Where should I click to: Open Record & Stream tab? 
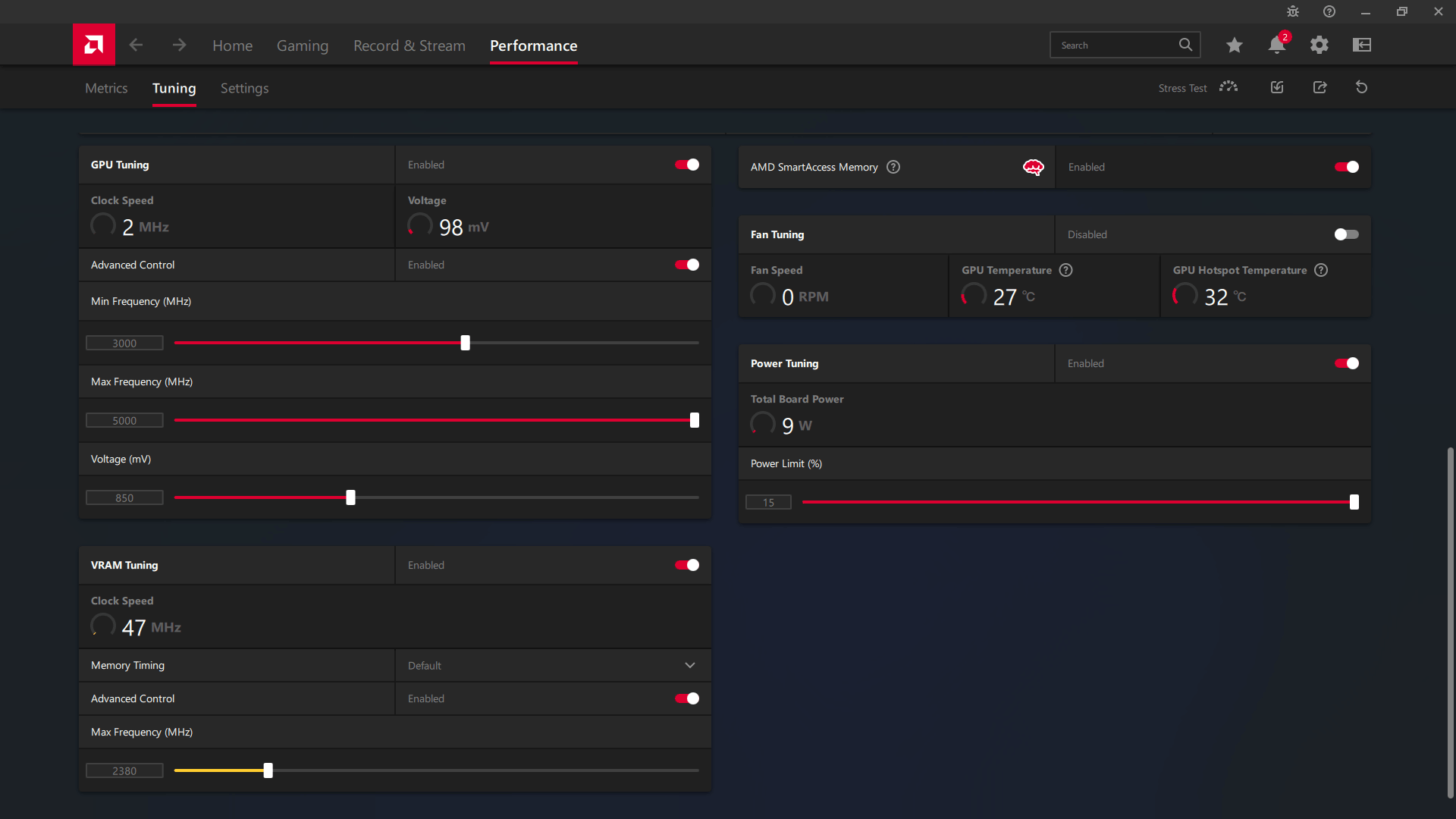[409, 45]
